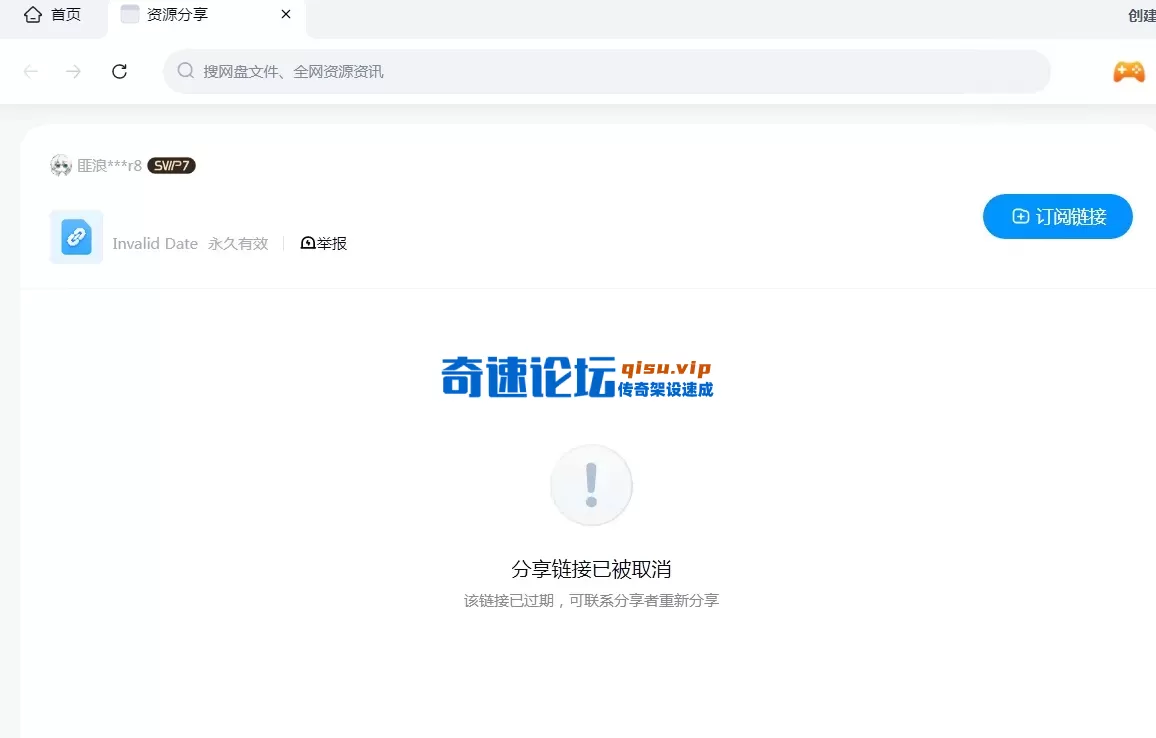Switch to the 资源分享 tab
1156x738 pixels.
(x=178, y=15)
